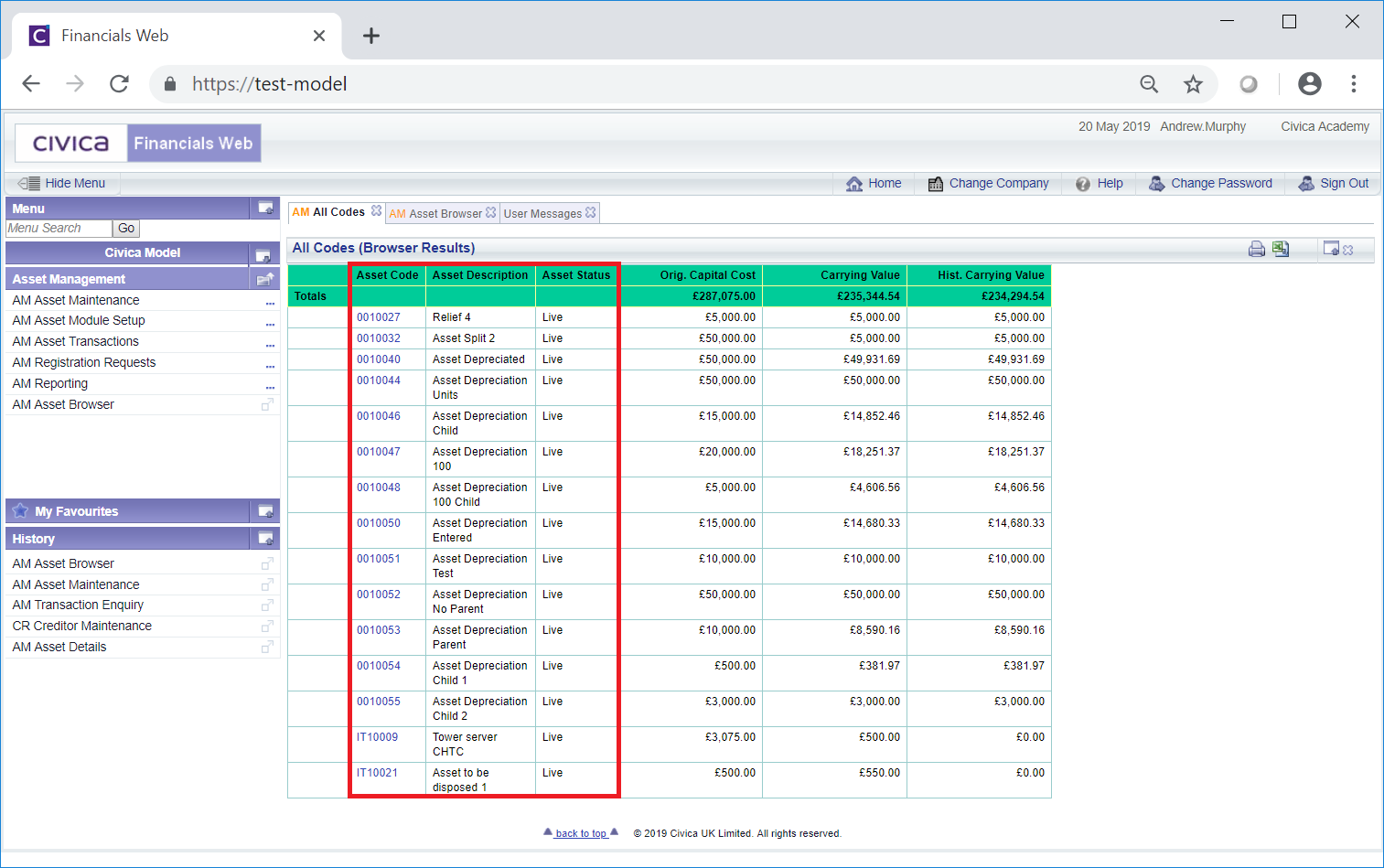Expand AM Registration Requests submenu dots
1384x868 pixels.
(x=270, y=366)
